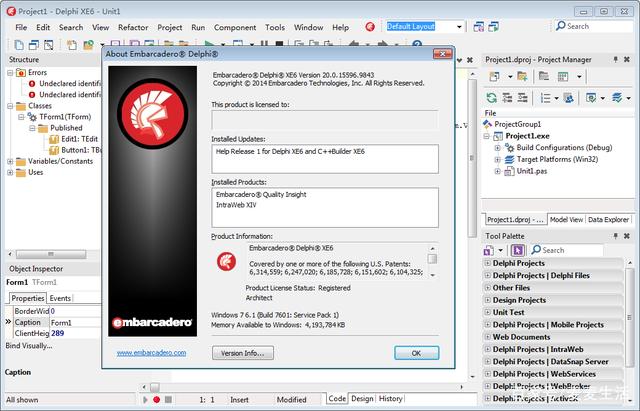Image resolution: width=640 pixels, height=411 pixels.
Task: Click the Project Manager Activate icon
Action: (x=494, y=76)
